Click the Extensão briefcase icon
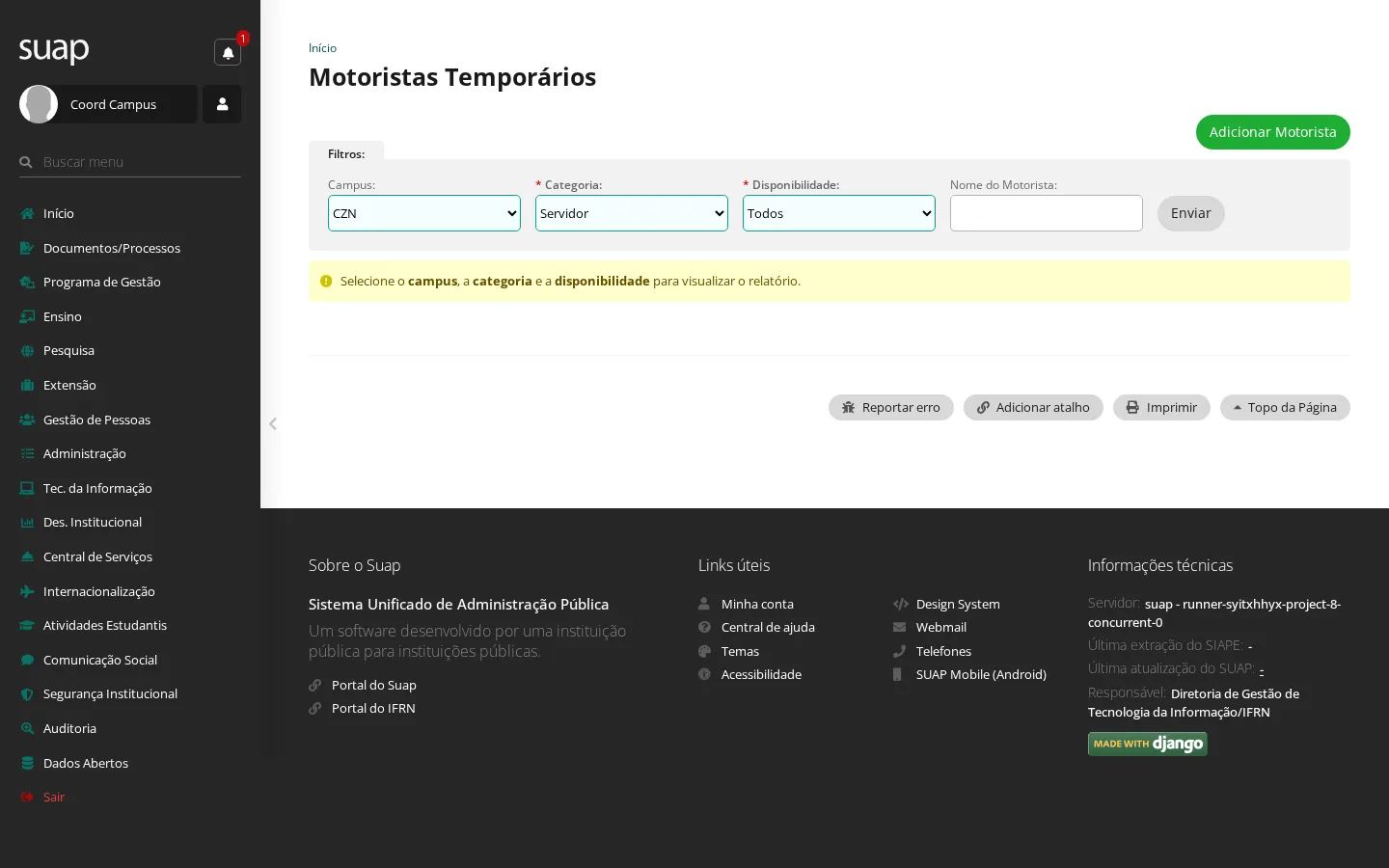 [x=27, y=385]
